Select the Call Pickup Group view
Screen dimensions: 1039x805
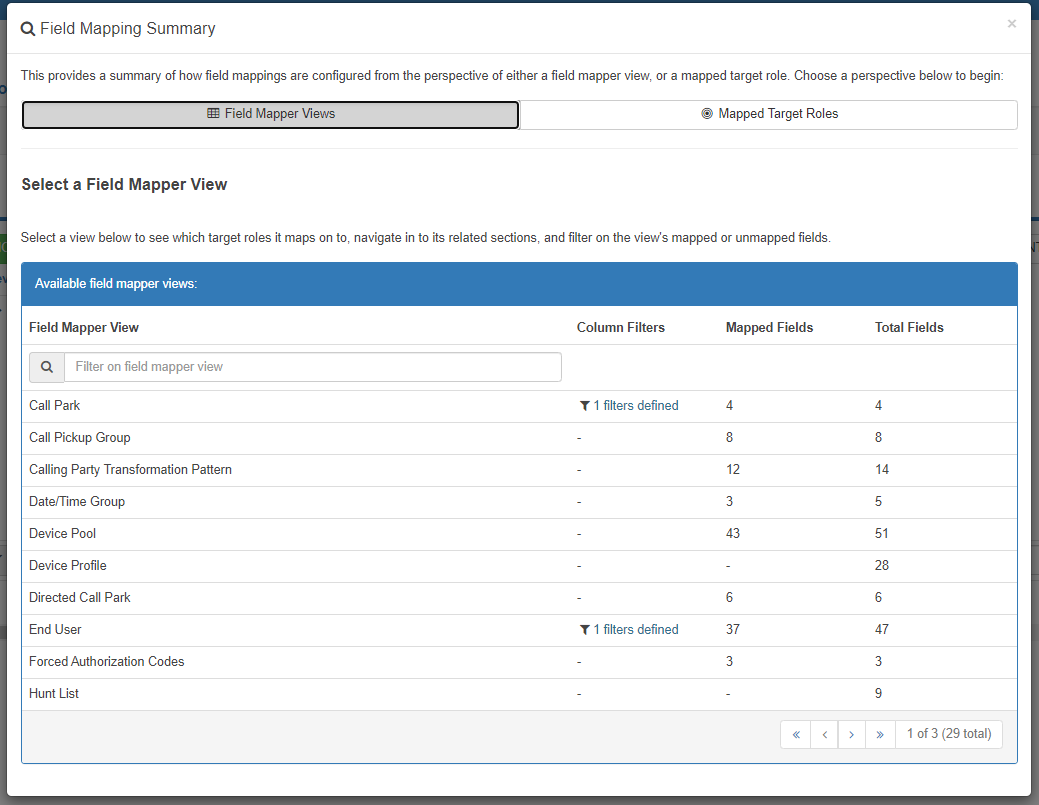(80, 438)
